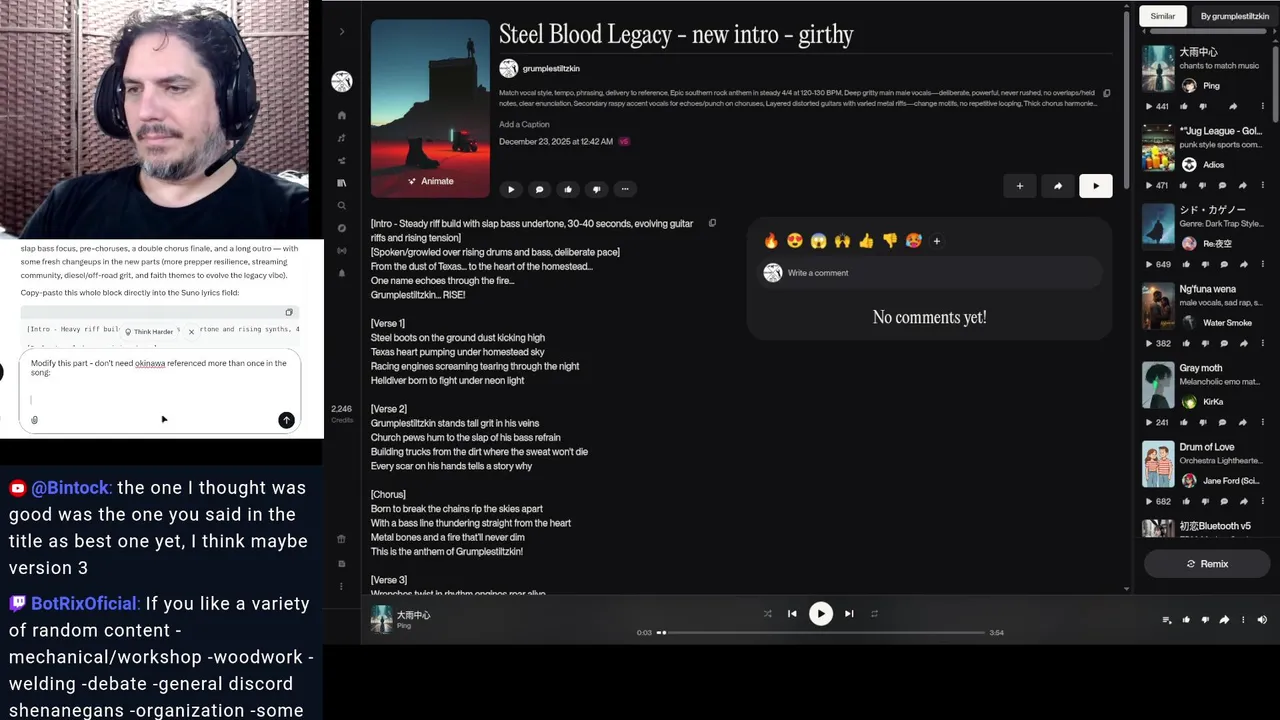1280x720 pixels.
Task: Skip to the previous track
Action: (792, 614)
